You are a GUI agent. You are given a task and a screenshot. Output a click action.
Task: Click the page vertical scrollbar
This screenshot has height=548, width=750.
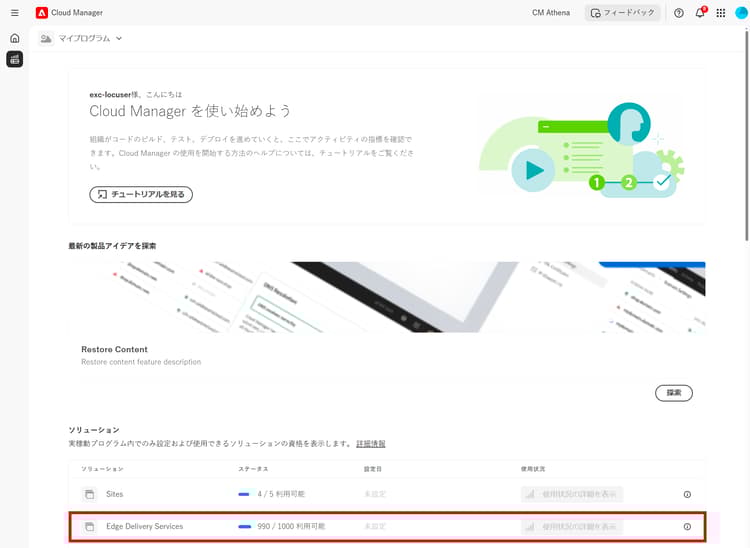tap(747, 134)
